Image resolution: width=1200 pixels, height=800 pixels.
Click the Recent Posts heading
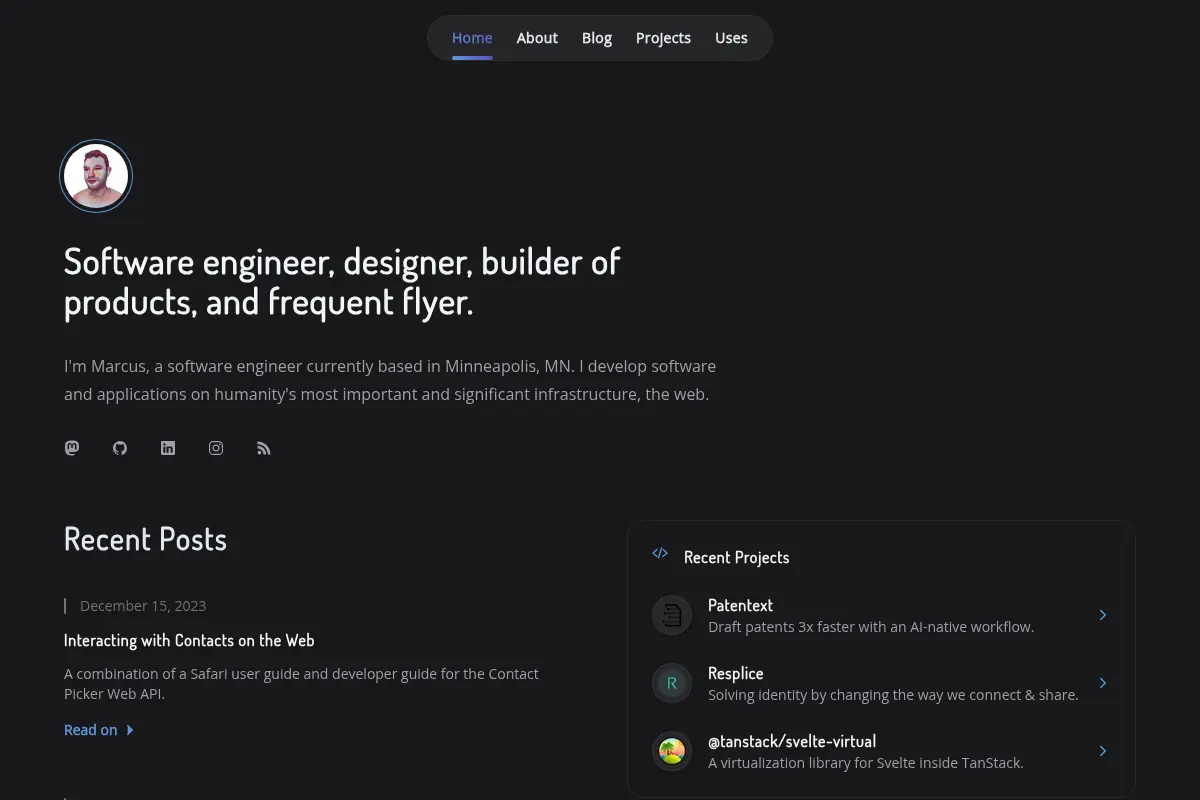pyautogui.click(x=145, y=539)
